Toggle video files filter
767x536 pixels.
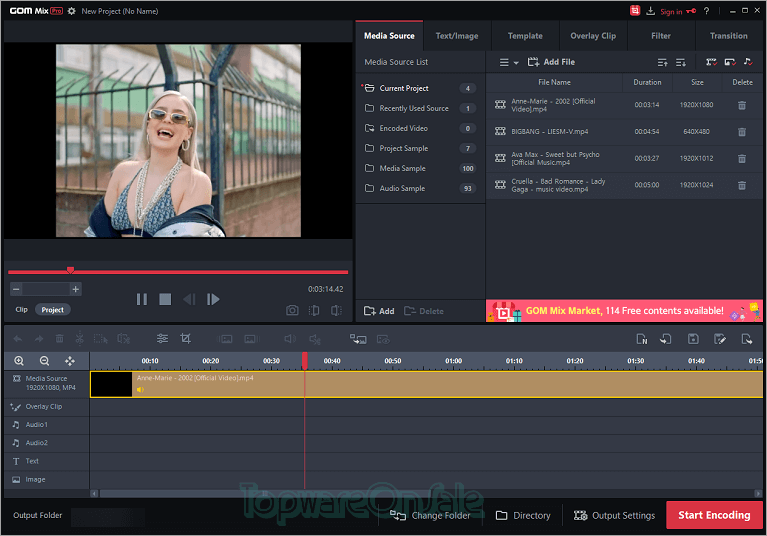click(711, 62)
